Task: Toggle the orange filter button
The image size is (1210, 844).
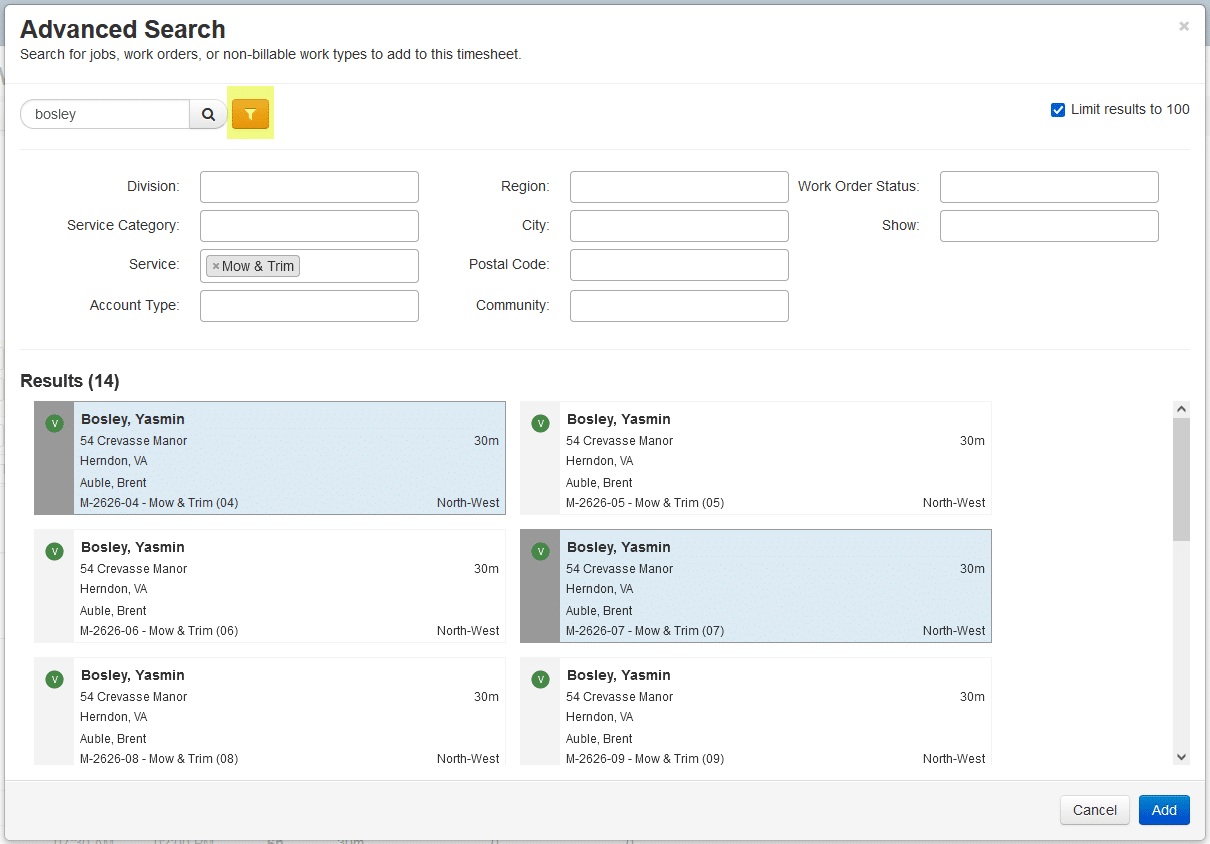Action: click(250, 114)
